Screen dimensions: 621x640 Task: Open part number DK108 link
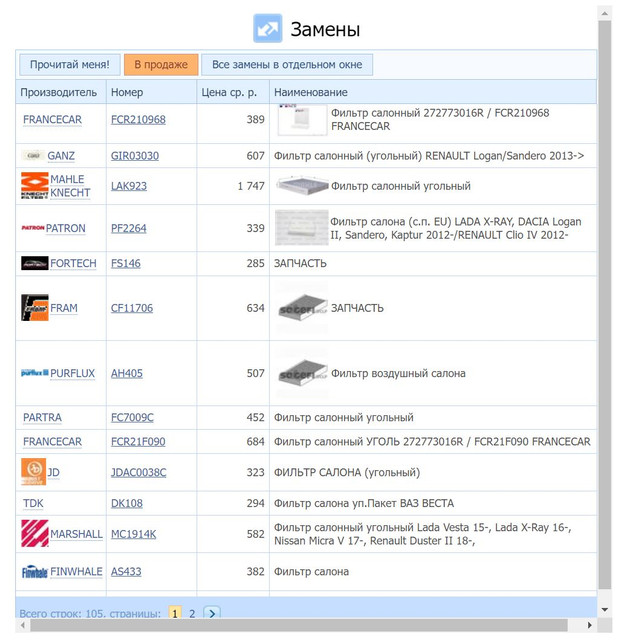[127, 503]
